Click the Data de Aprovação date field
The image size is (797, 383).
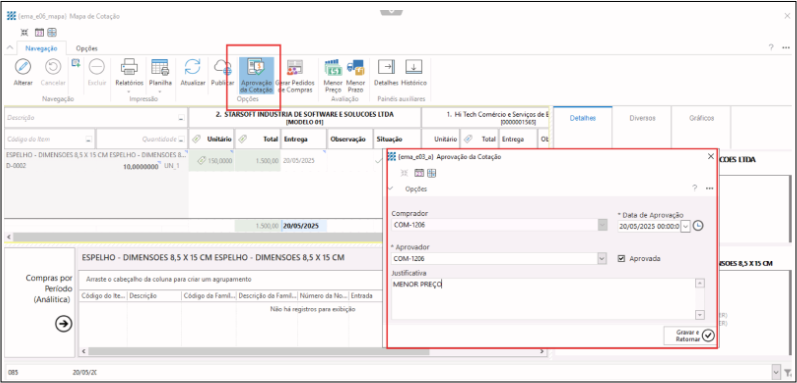(649, 226)
